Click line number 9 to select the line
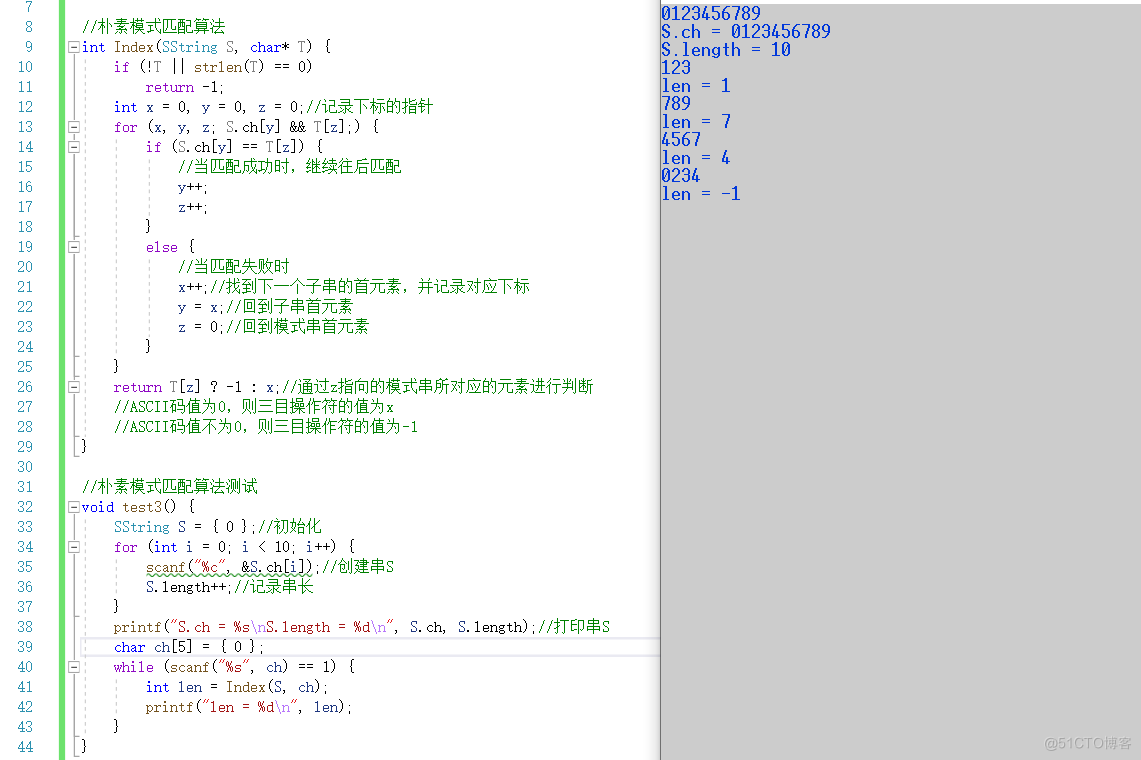Image resolution: width=1141 pixels, height=760 pixels. (x=27, y=47)
